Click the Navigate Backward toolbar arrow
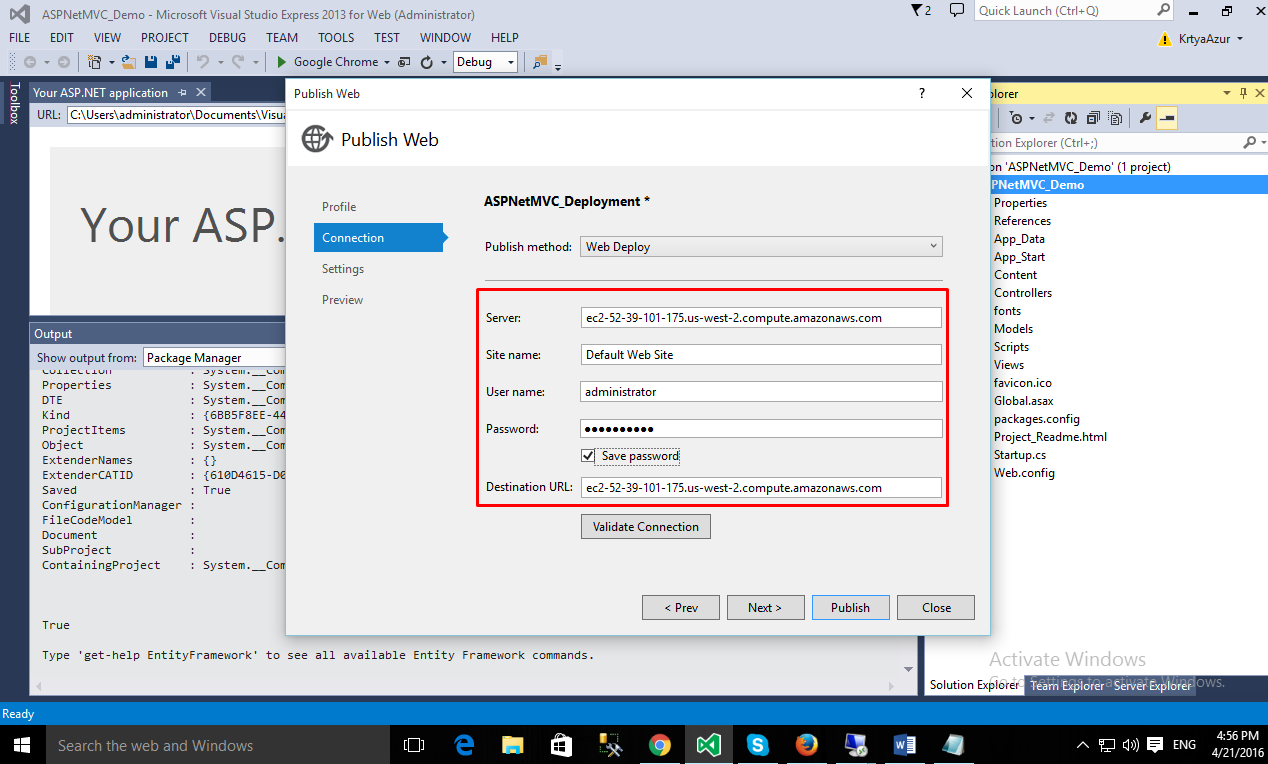This screenshot has width=1268, height=764. (x=30, y=62)
